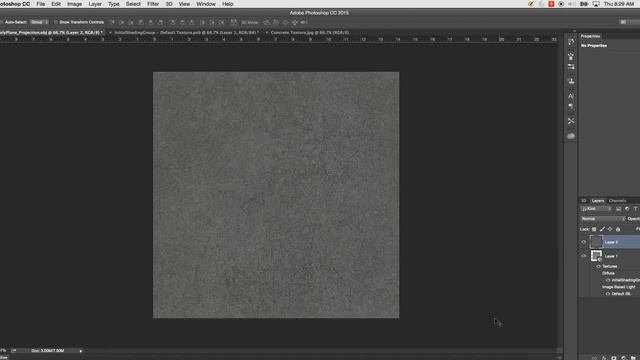Toggle Show Transform Controls checkbox

(56, 22)
